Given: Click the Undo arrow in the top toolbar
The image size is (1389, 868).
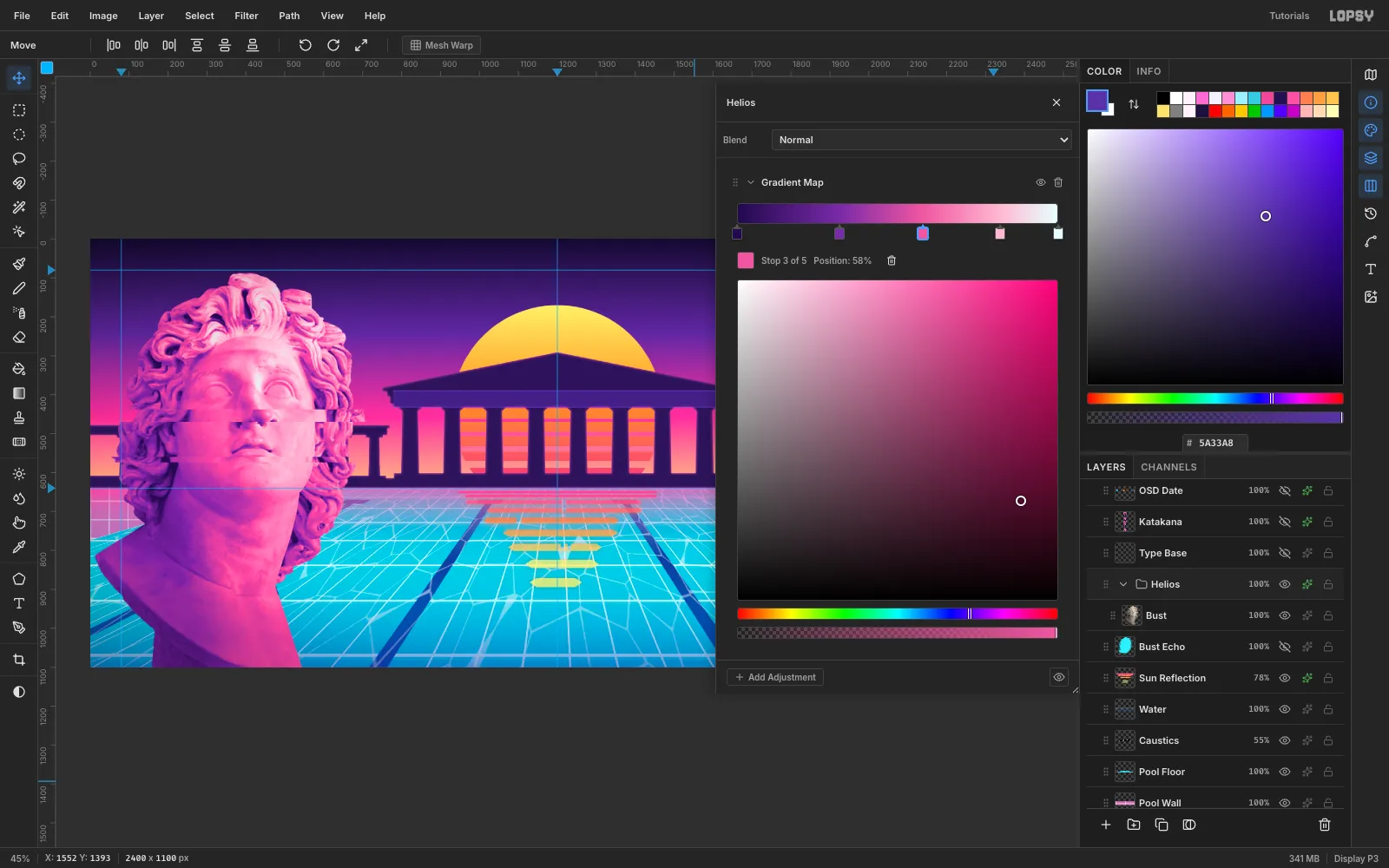Looking at the screenshot, I should pos(305,45).
